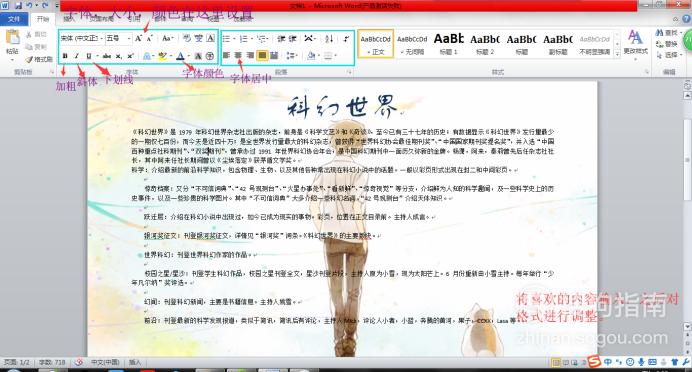Toggle center alignment for paragraph

(238, 55)
